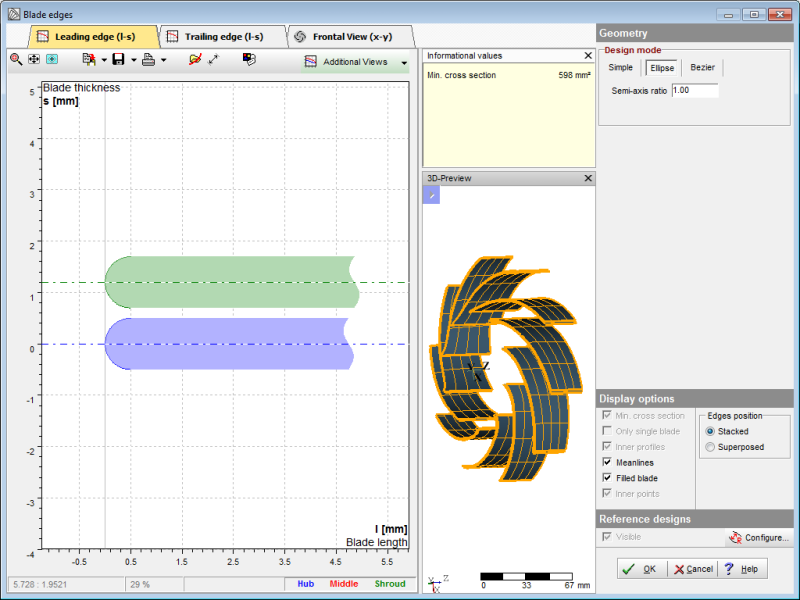Image resolution: width=800 pixels, height=600 pixels.
Task: Open the print dropdown arrow
Action: 164,60
